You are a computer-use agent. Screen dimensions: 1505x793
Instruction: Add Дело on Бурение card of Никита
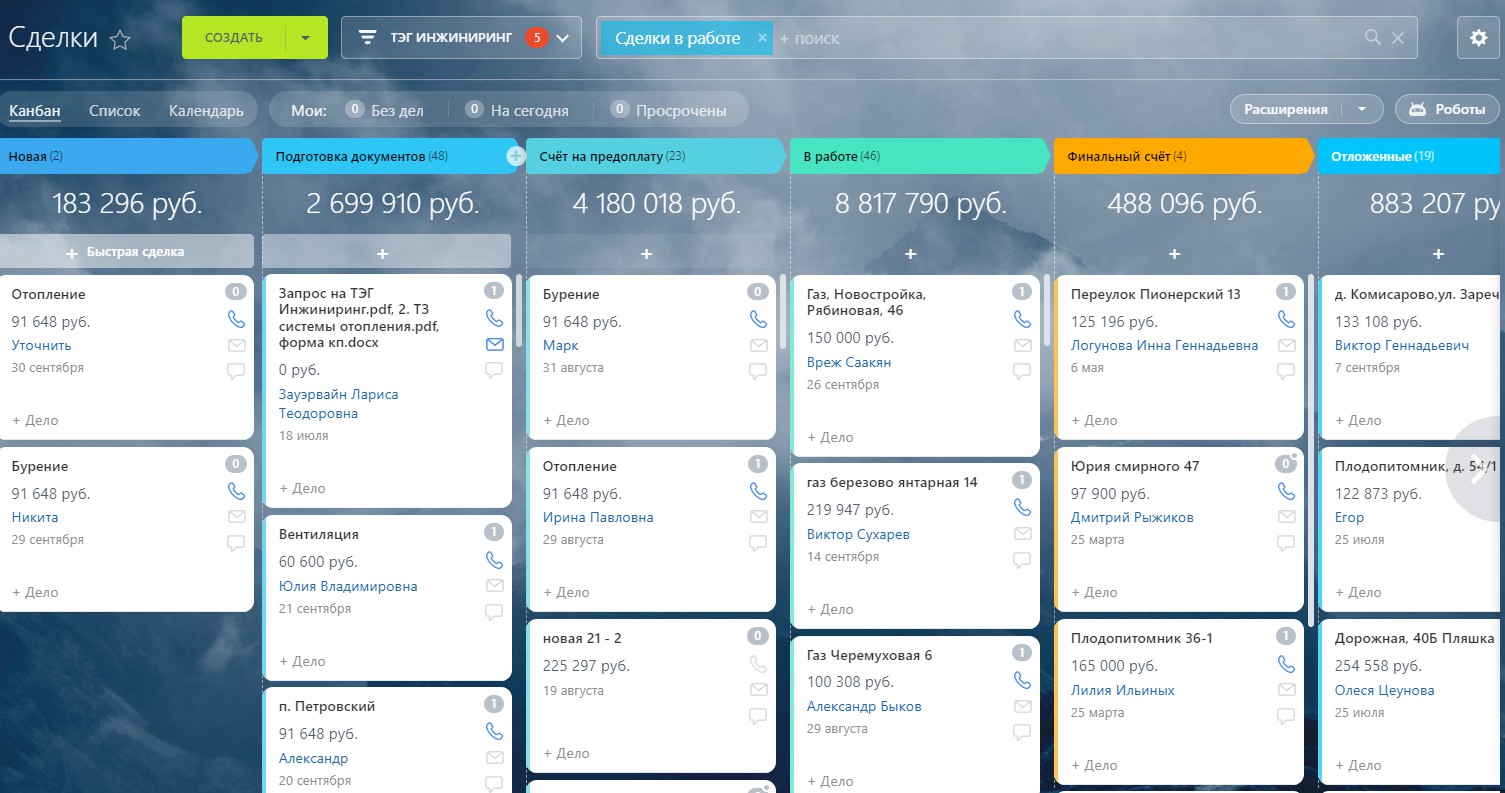coord(35,592)
